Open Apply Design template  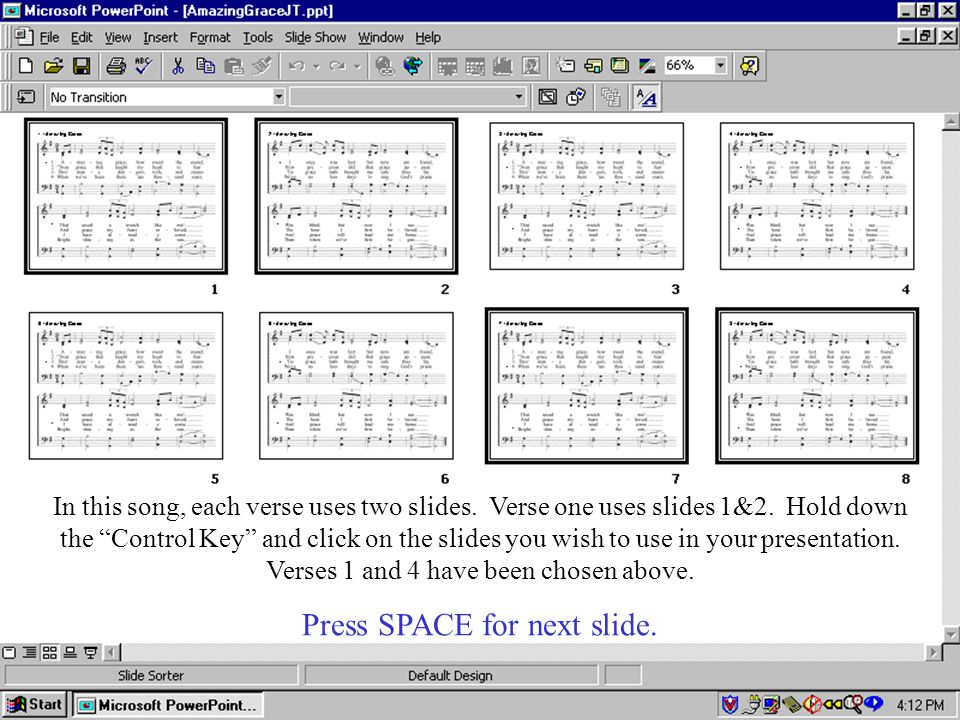pyautogui.click(x=620, y=66)
